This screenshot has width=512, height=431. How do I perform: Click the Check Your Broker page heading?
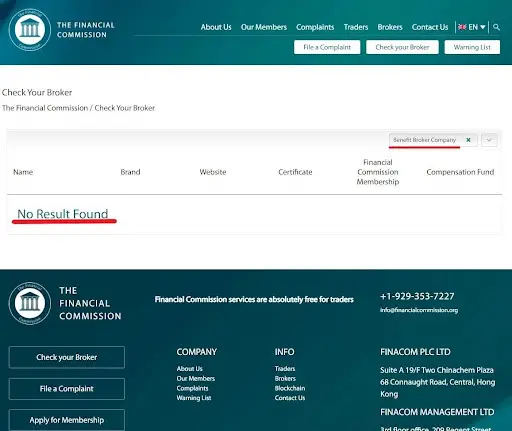tap(37, 92)
